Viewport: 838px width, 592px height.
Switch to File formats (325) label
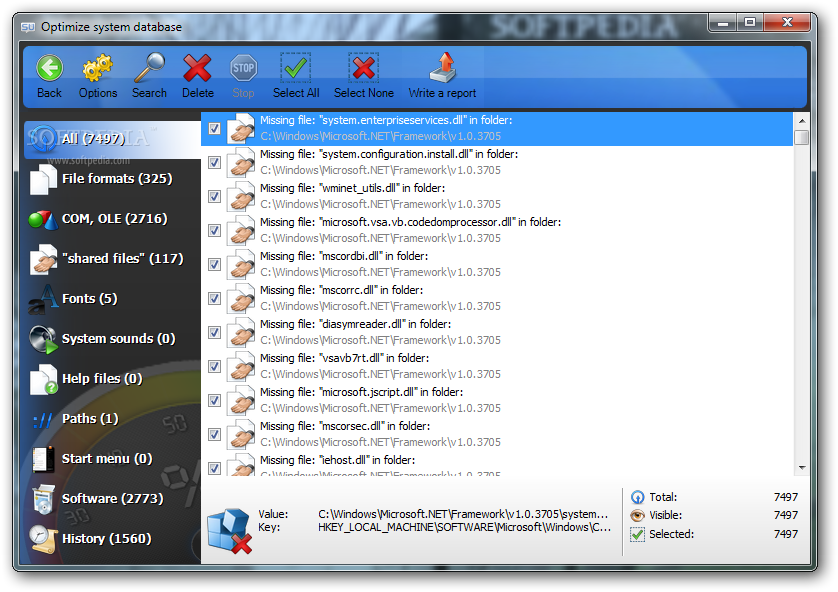pos(117,178)
